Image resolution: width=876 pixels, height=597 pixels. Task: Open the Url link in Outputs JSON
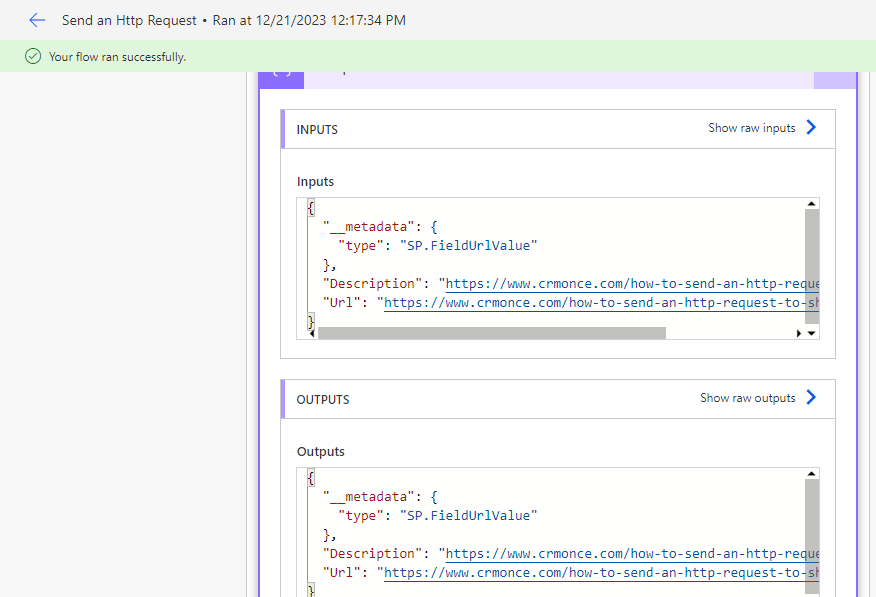(601, 573)
